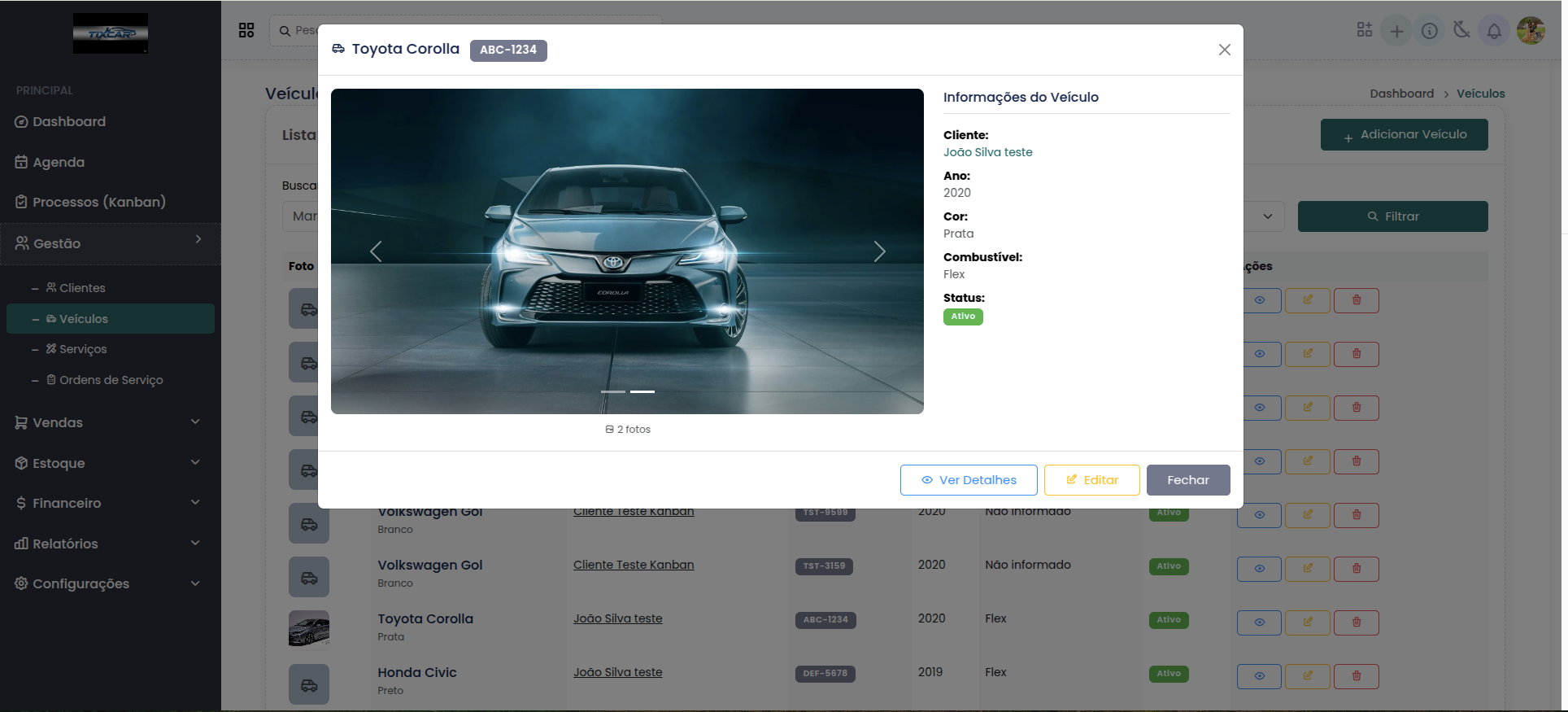This screenshot has height=712, width=1568.
Task: Delete Honda Civic with trash icon
Action: [x=1356, y=675]
